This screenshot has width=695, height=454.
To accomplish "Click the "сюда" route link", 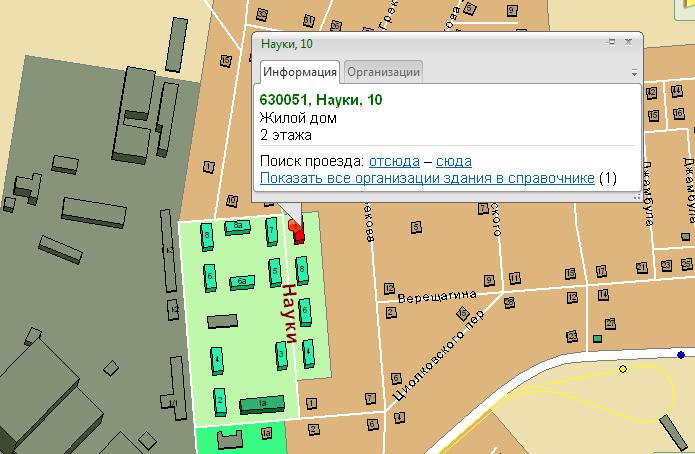I will click(454, 161).
